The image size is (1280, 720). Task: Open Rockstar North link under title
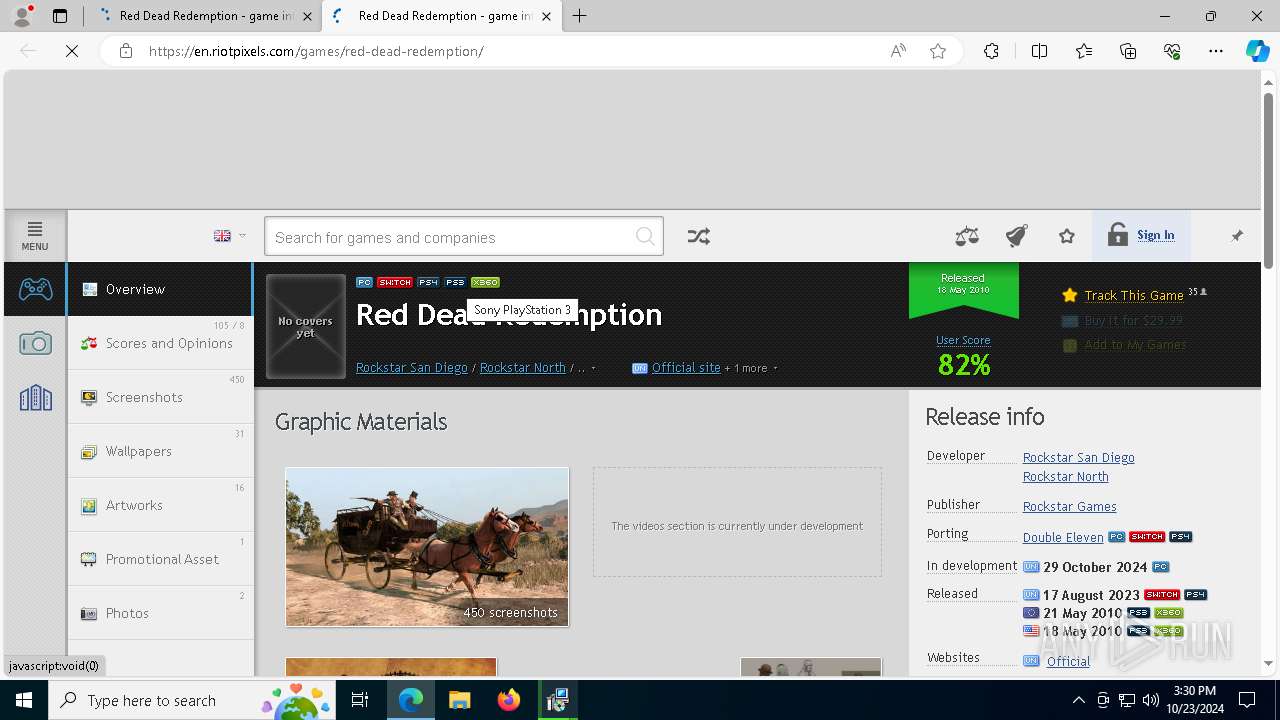523,368
